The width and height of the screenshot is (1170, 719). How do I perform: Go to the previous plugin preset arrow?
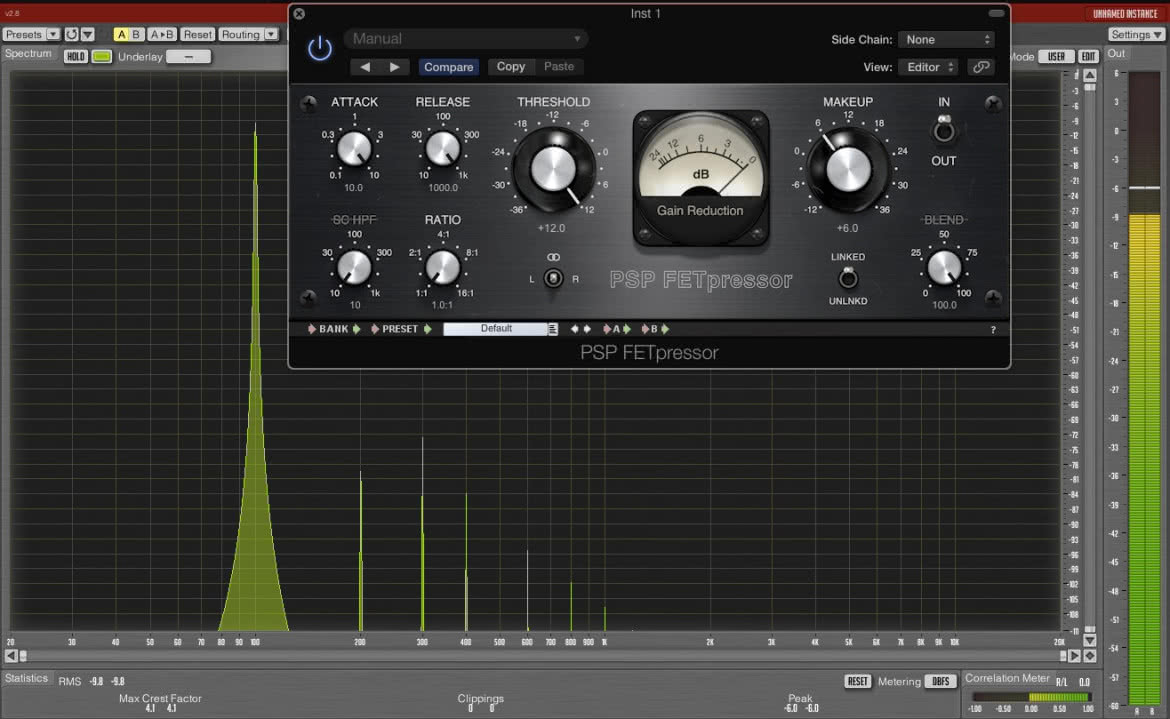(x=365, y=67)
